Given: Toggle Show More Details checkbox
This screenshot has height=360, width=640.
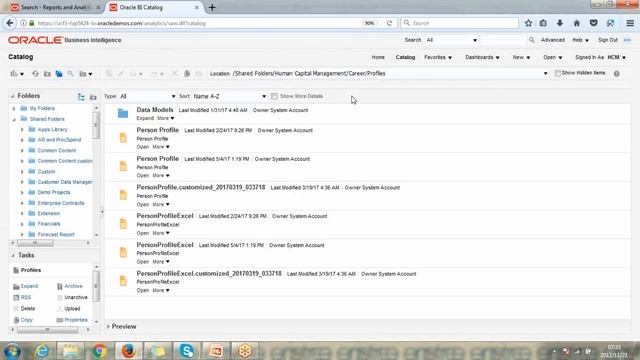Looking at the screenshot, I should tap(274, 96).
